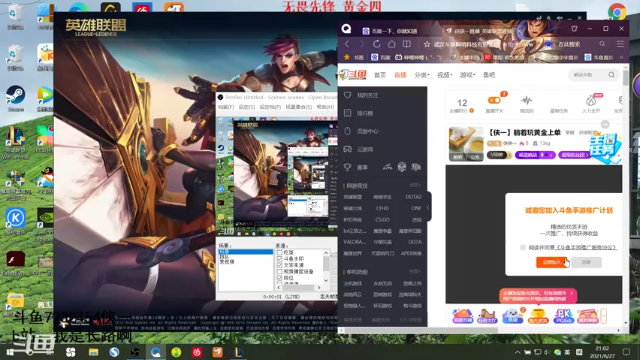
Task: Open Google Chrome desktop shortcut
Action: pyautogui.click(x=617, y=11)
